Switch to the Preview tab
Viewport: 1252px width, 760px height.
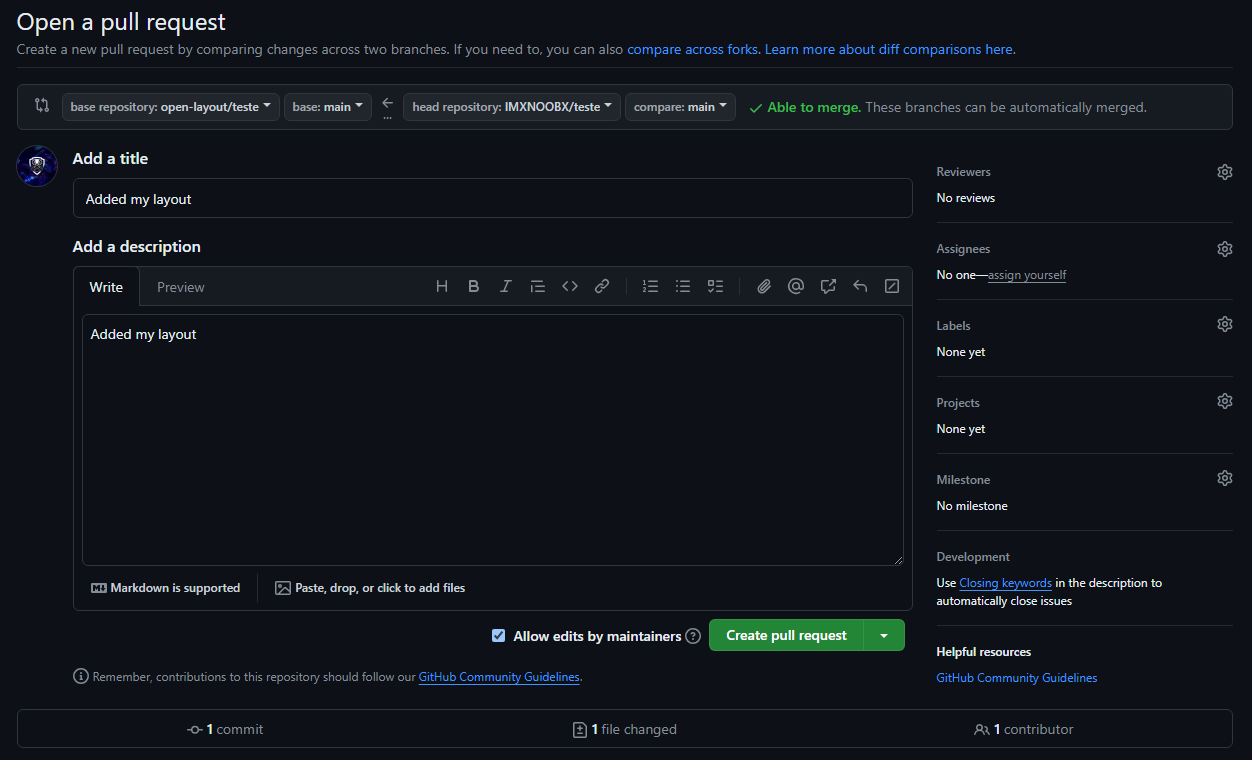pyautogui.click(x=180, y=287)
